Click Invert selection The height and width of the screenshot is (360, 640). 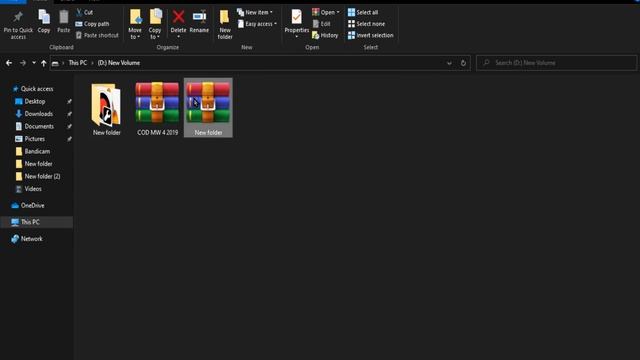(371, 35)
